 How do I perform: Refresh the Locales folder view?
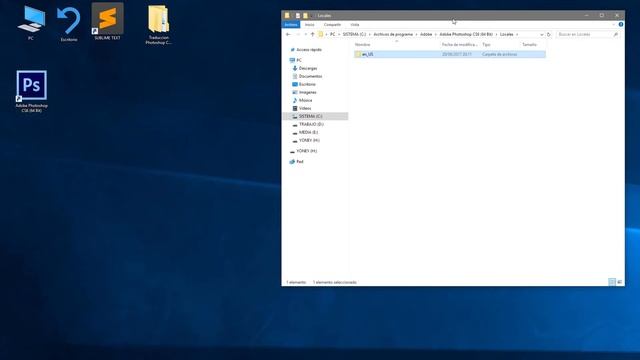549,34
